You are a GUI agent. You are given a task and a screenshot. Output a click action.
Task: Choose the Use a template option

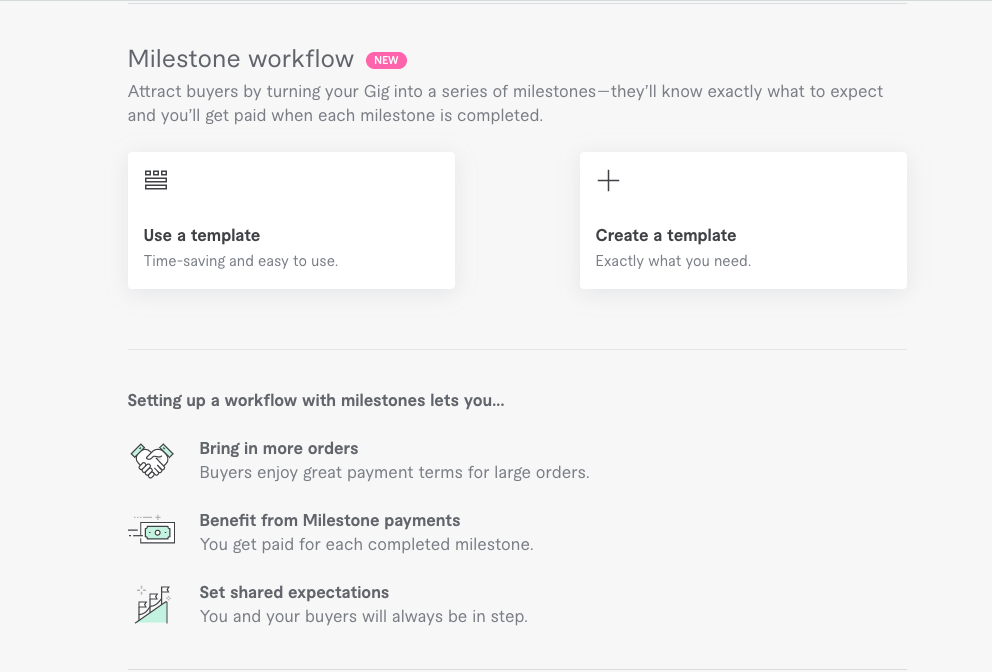point(202,236)
